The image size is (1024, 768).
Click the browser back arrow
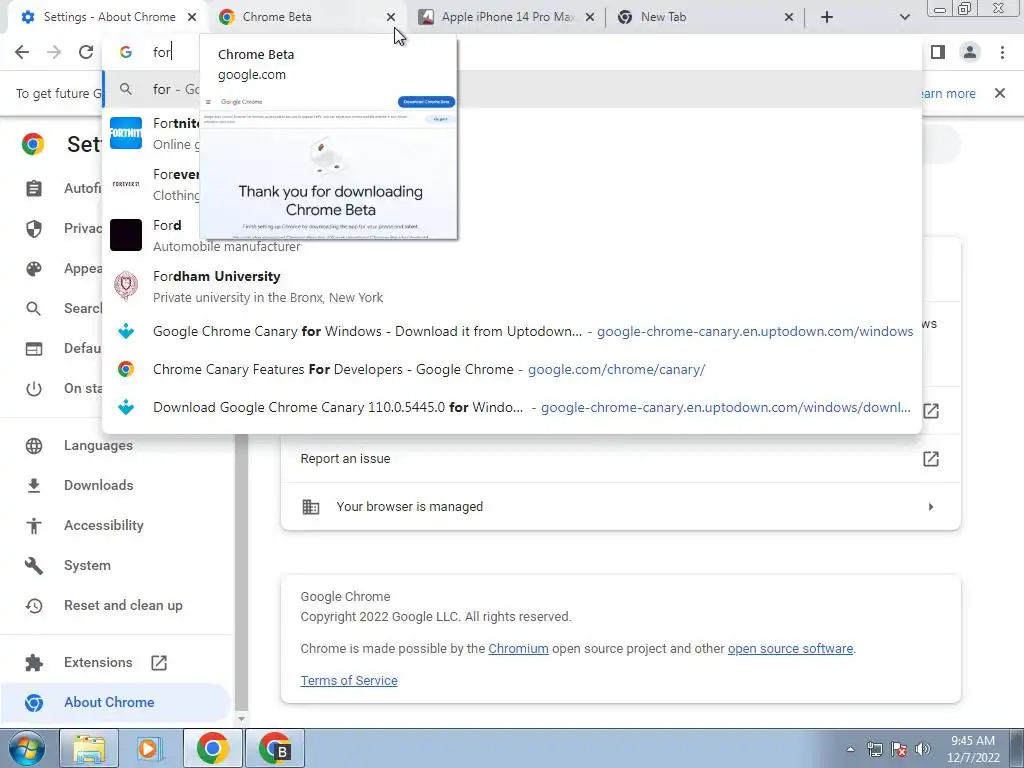point(22,52)
